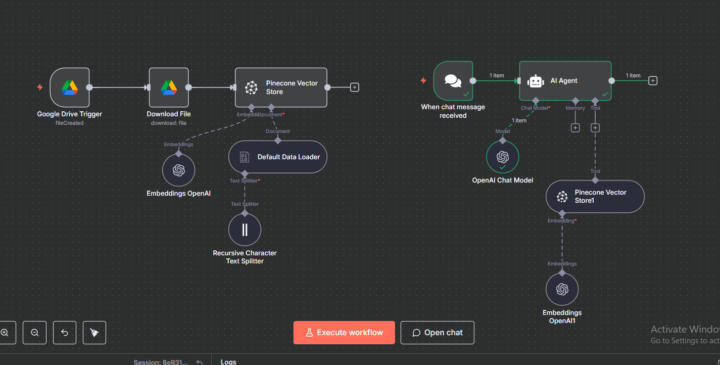
Task: Open the chat message trigger node
Action: pos(453,81)
